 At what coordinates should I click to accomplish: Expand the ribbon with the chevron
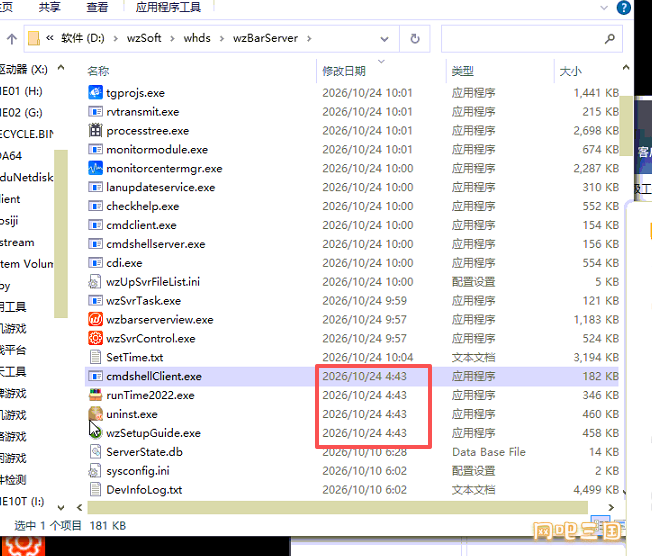pyautogui.click(x=604, y=7)
